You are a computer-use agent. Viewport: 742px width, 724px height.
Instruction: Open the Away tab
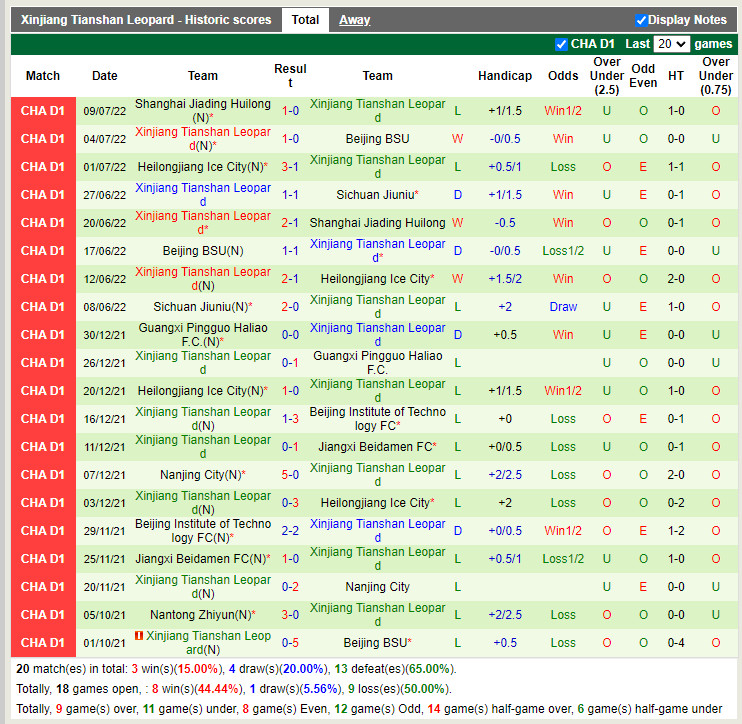click(x=354, y=20)
